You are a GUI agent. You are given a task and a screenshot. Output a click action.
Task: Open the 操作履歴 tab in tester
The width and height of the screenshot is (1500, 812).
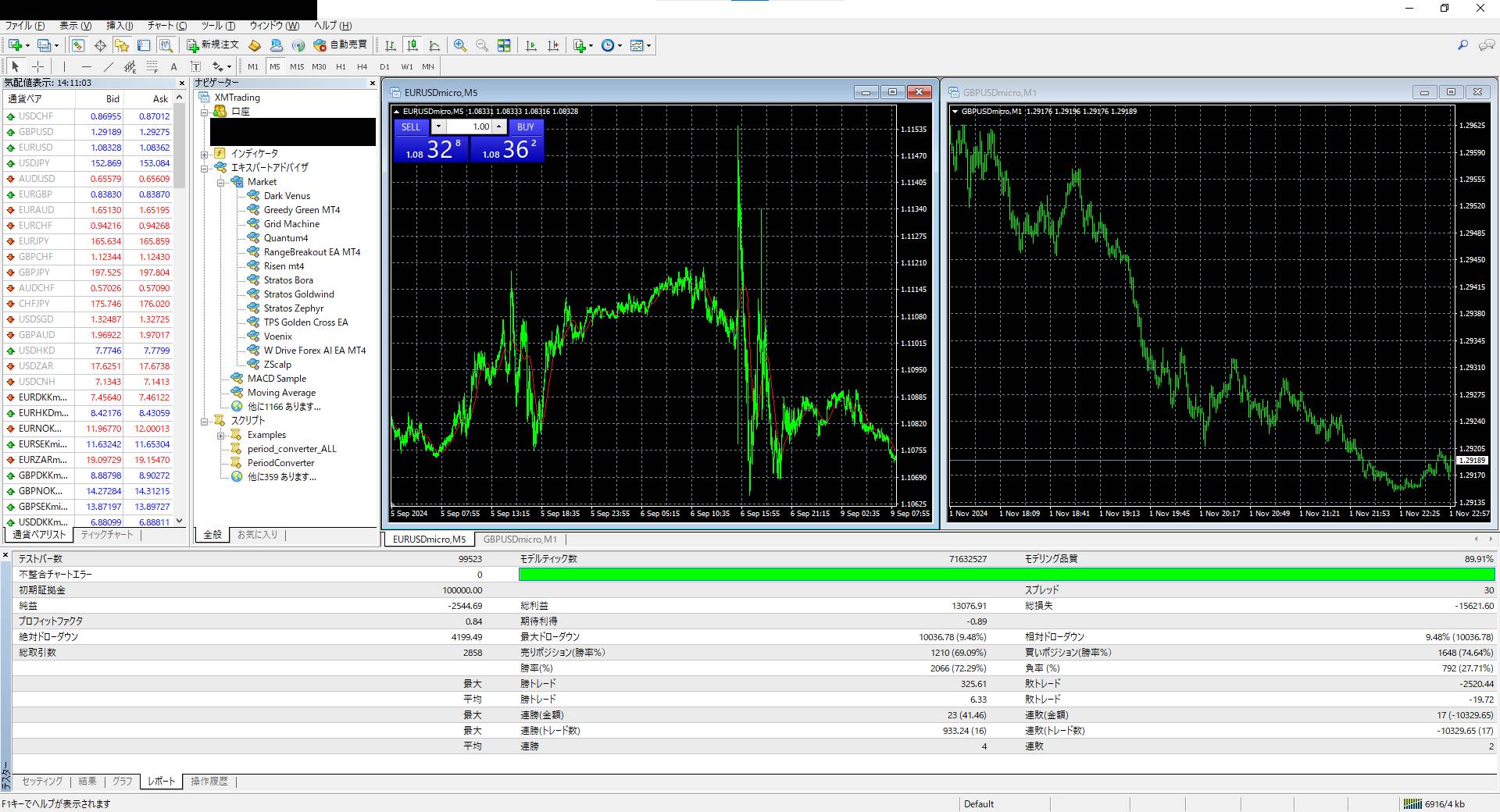[x=209, y=782]
